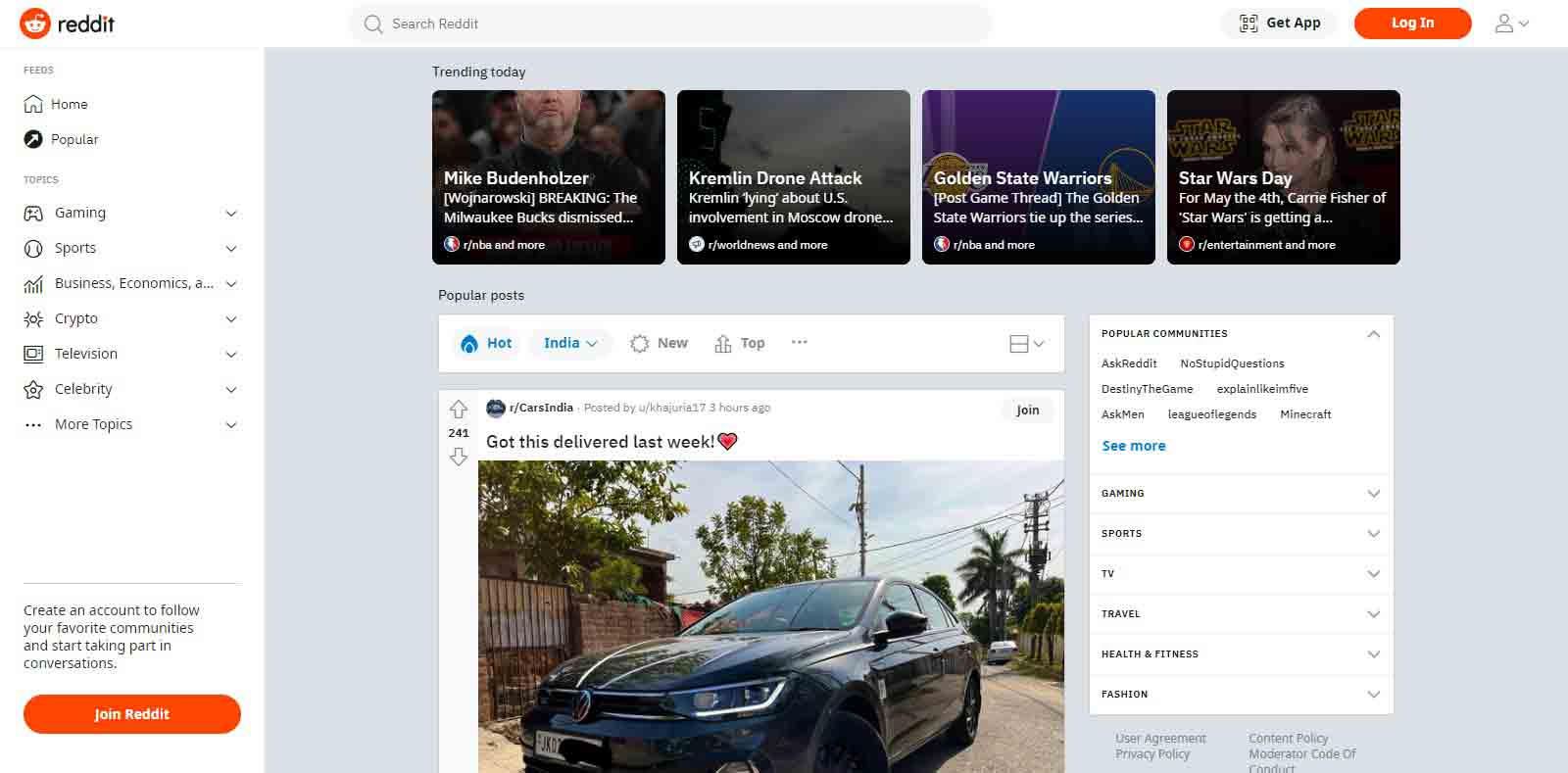The image size is (1568, 773).
Task: Click the Log In button
Action: (x=1412, y=24)
